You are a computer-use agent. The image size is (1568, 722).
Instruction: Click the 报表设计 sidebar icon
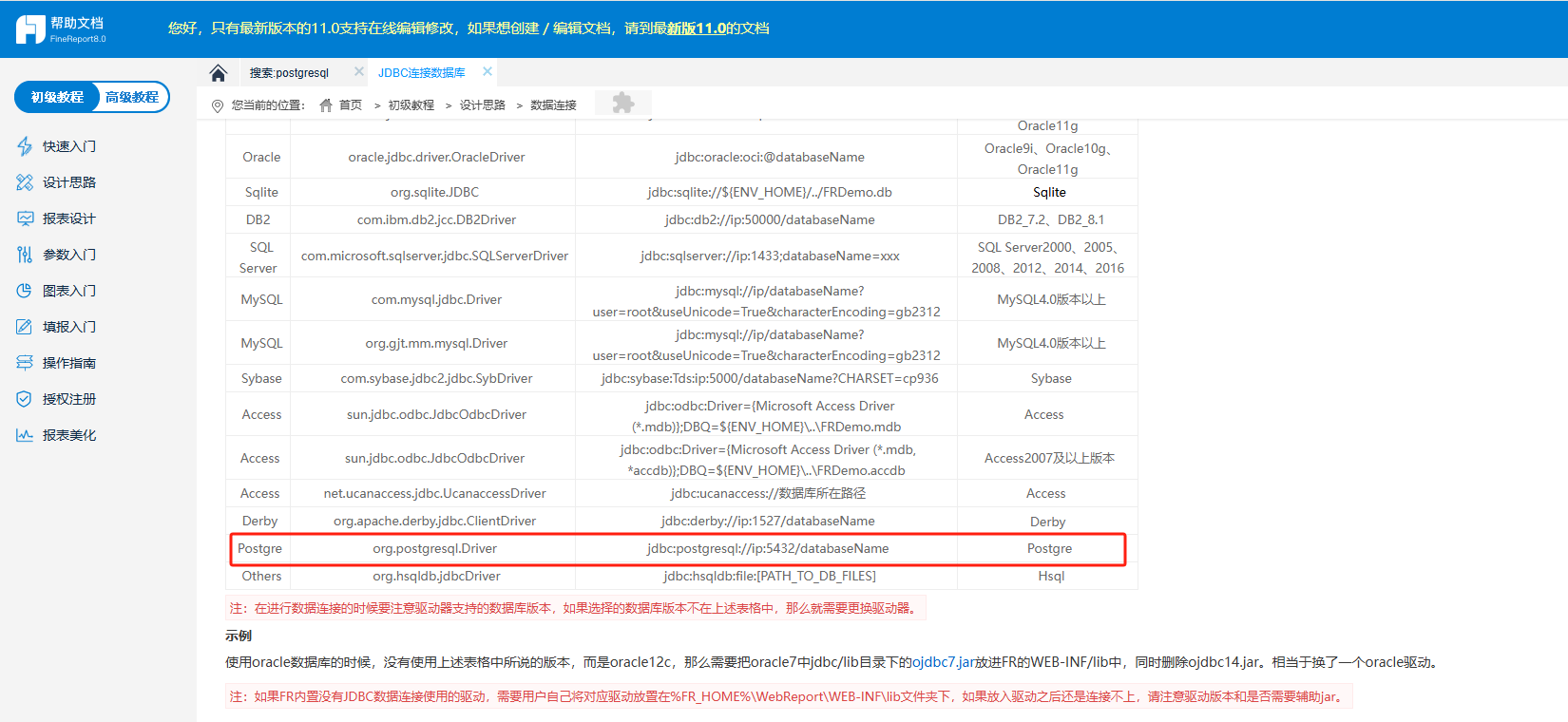(x=25, y=218)
